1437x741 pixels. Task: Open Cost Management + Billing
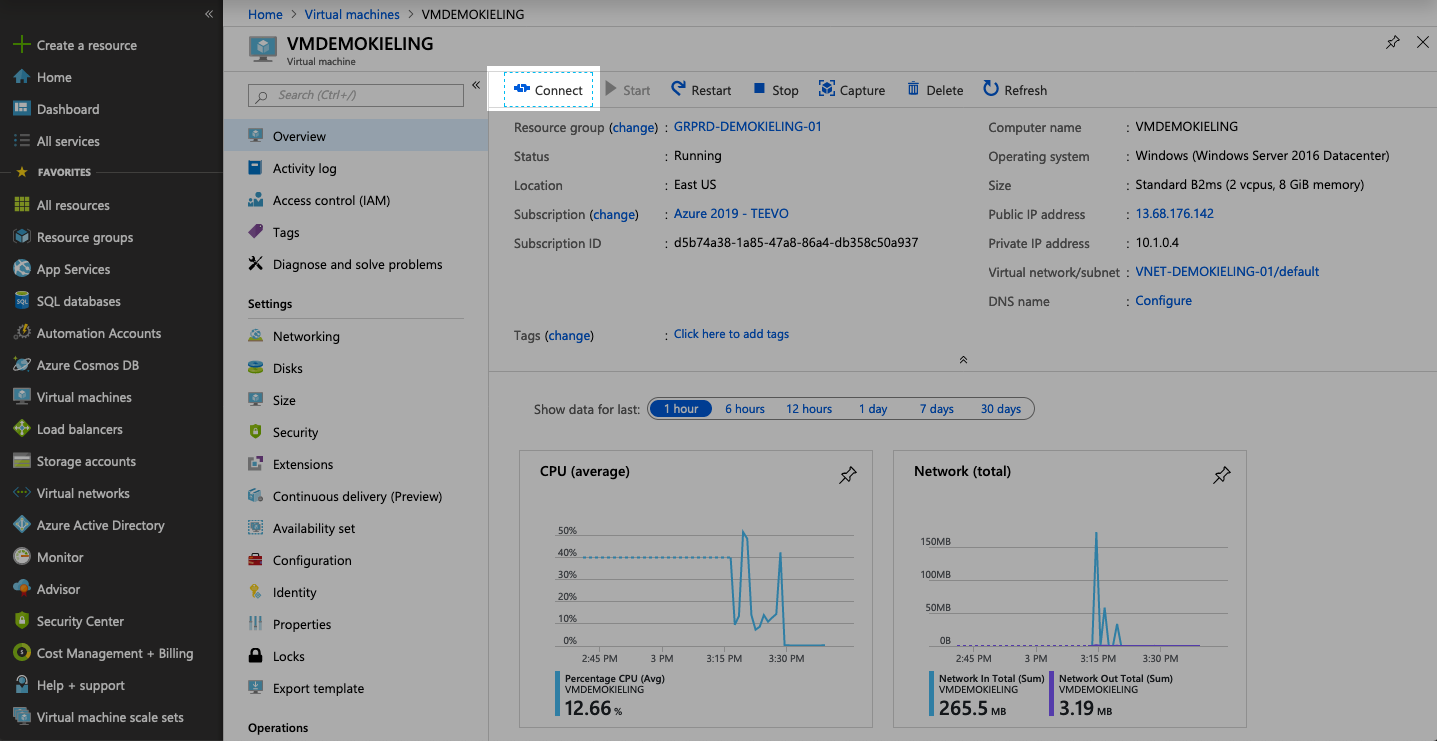click(x=115, y=653)
